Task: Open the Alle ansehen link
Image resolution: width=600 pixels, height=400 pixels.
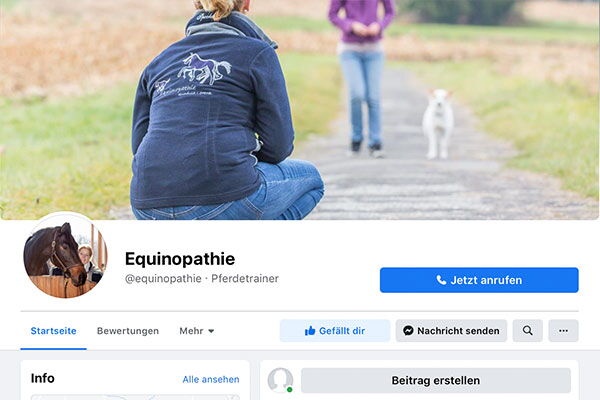Action: tap(211, 379)
